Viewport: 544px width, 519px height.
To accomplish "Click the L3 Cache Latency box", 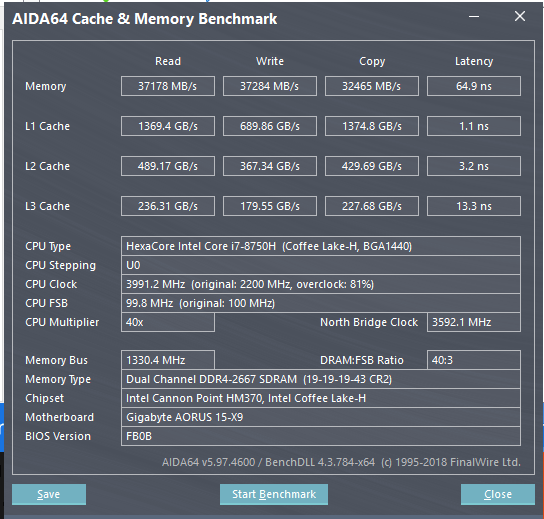I will 474,206.
